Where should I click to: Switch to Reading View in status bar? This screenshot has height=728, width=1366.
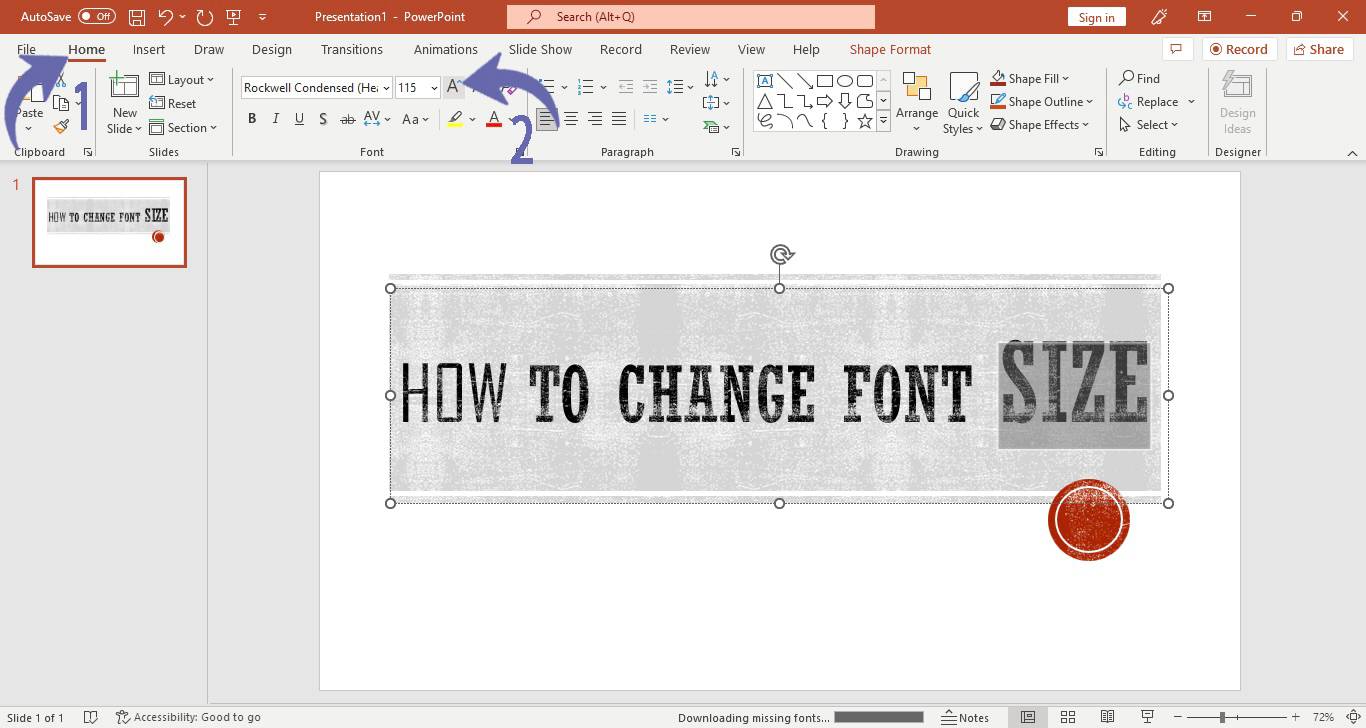1108,717
